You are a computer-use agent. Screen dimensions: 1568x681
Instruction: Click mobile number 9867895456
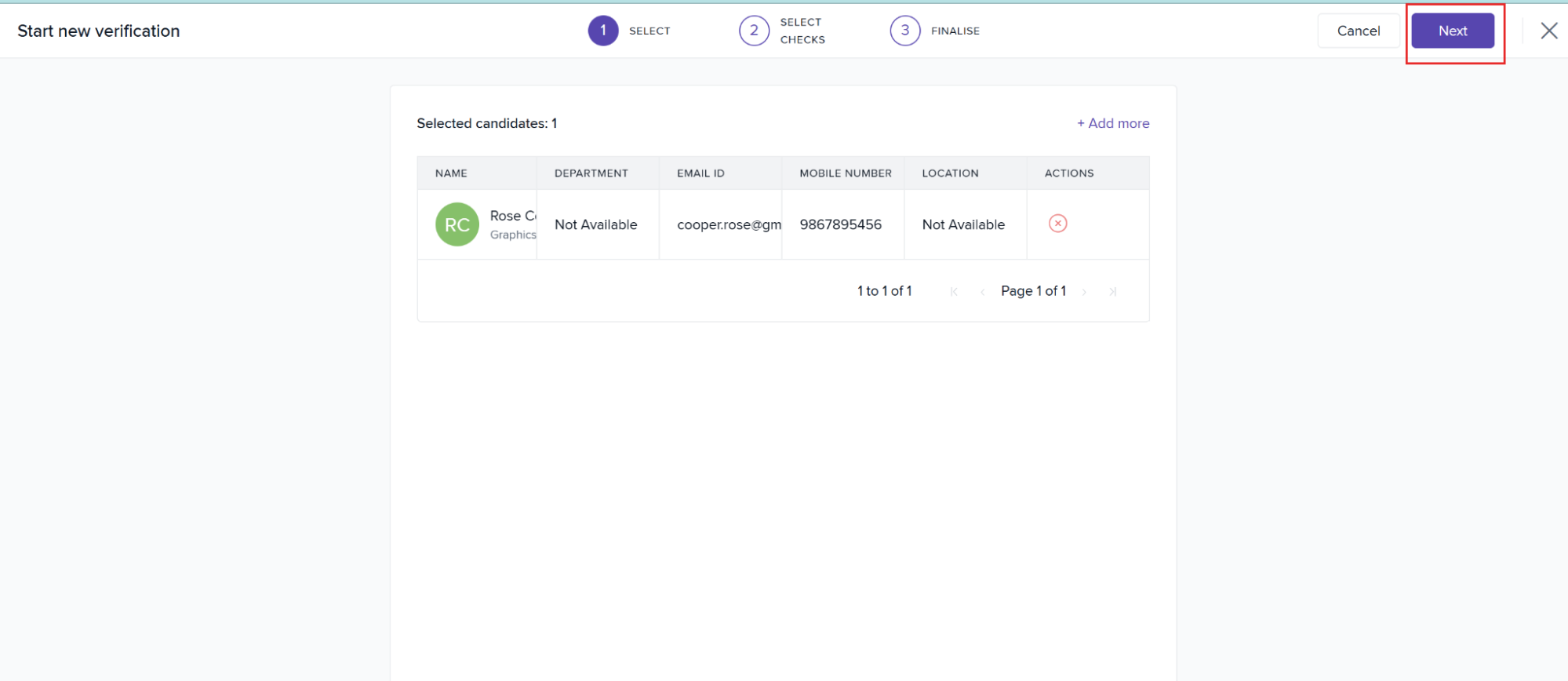pos(840,224)
